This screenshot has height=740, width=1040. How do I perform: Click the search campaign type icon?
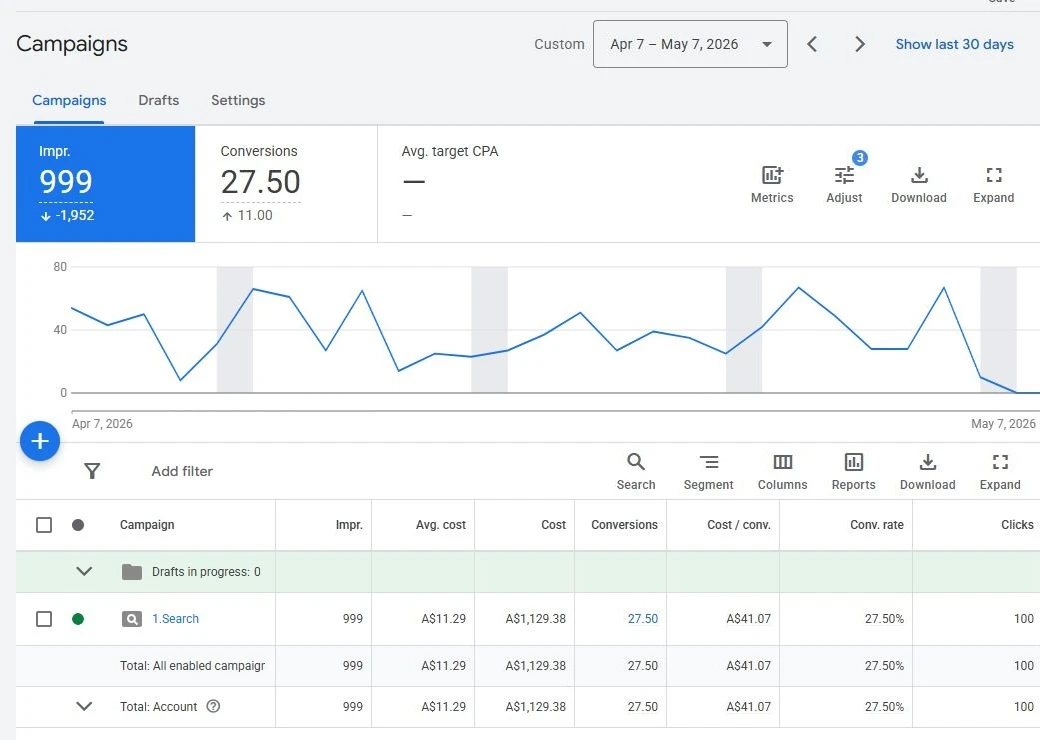tap(132, 619)
